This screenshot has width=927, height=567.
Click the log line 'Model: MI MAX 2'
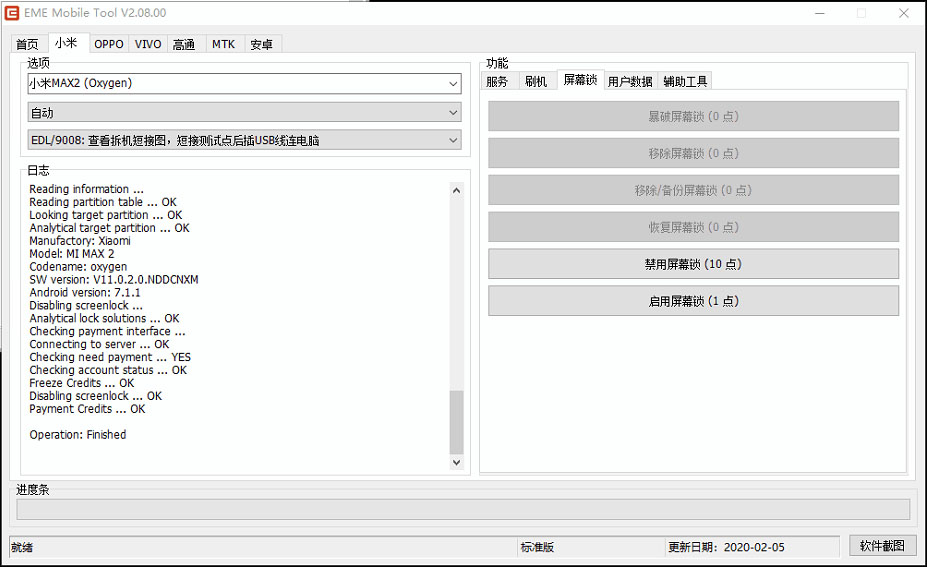[x=72, y=254]
